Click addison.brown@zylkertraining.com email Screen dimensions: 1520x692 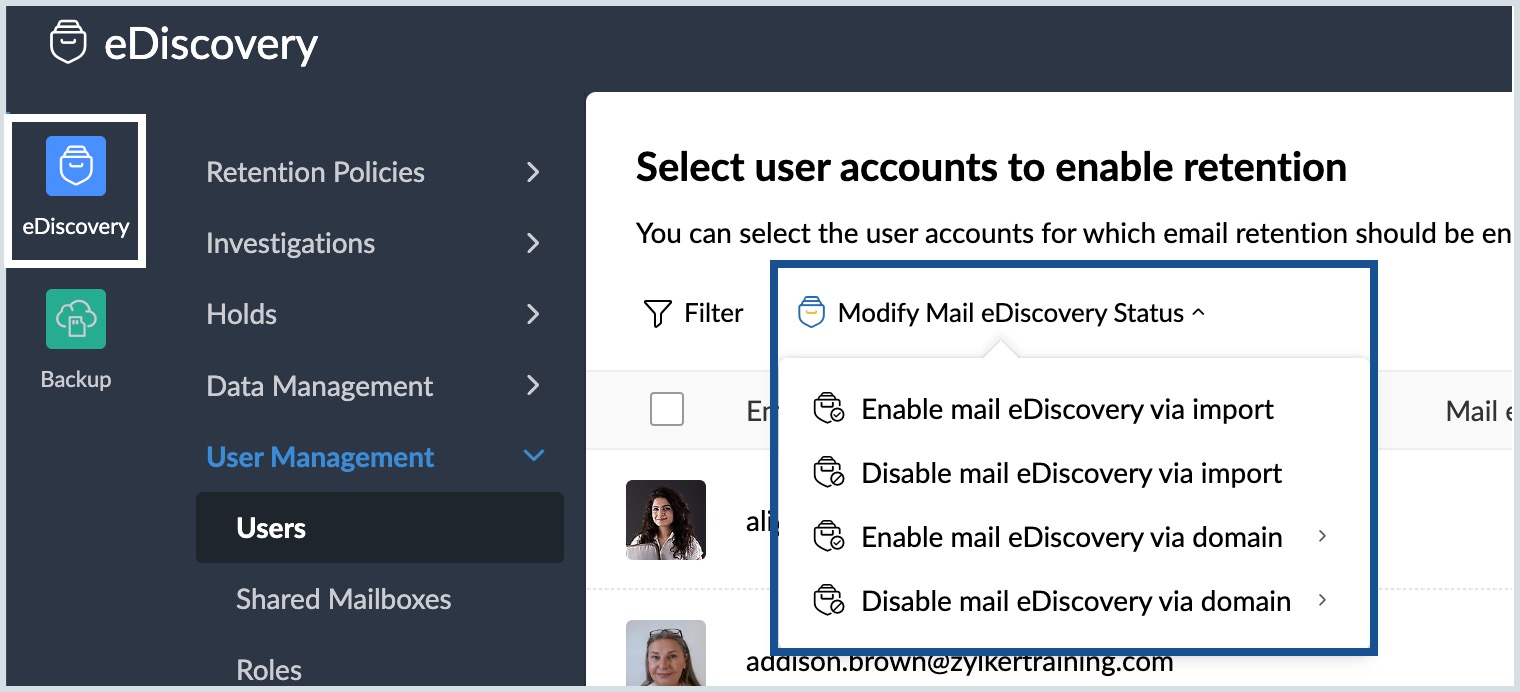coord(959,661)
